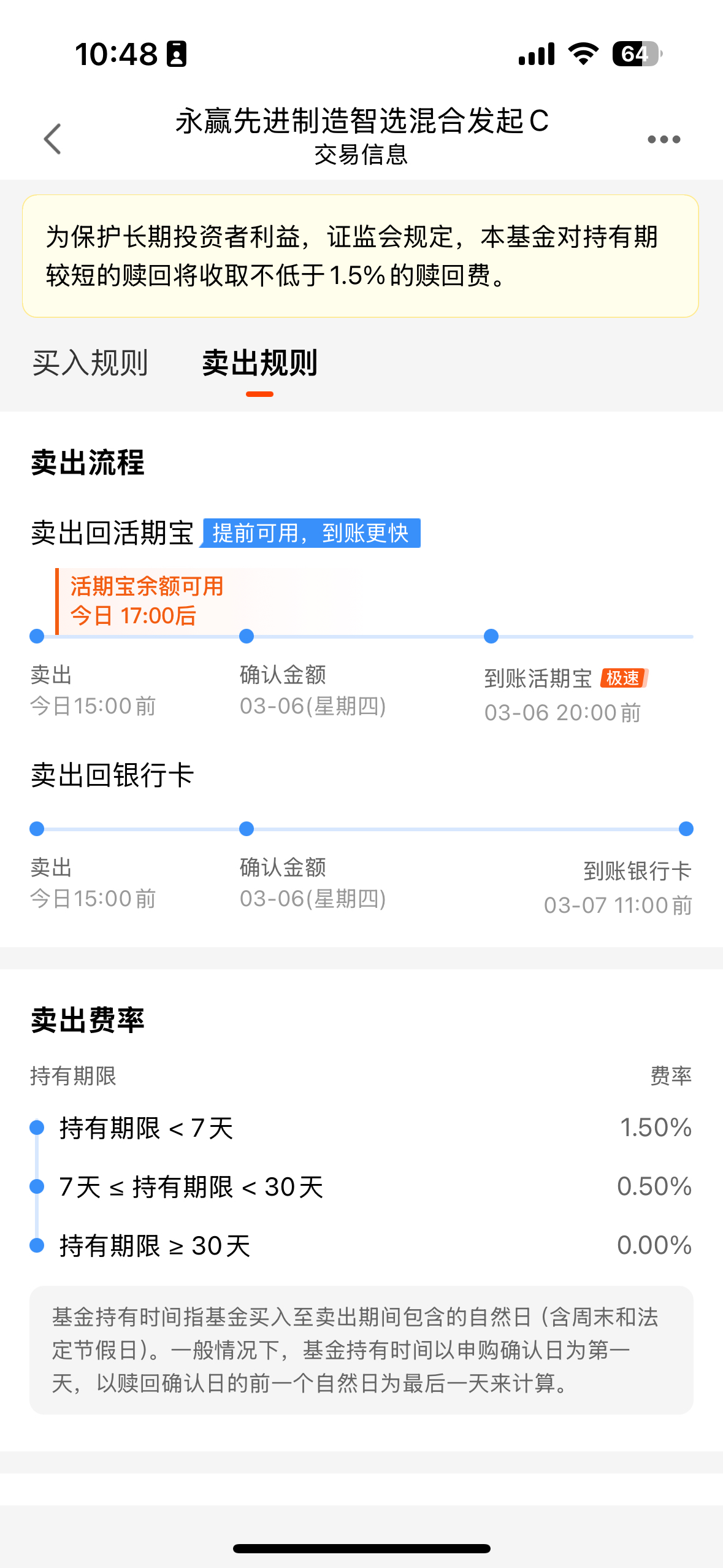
Task: Select the 7天 ≤ 持有期限 < 30天 row
Action: coord(361,1186)
